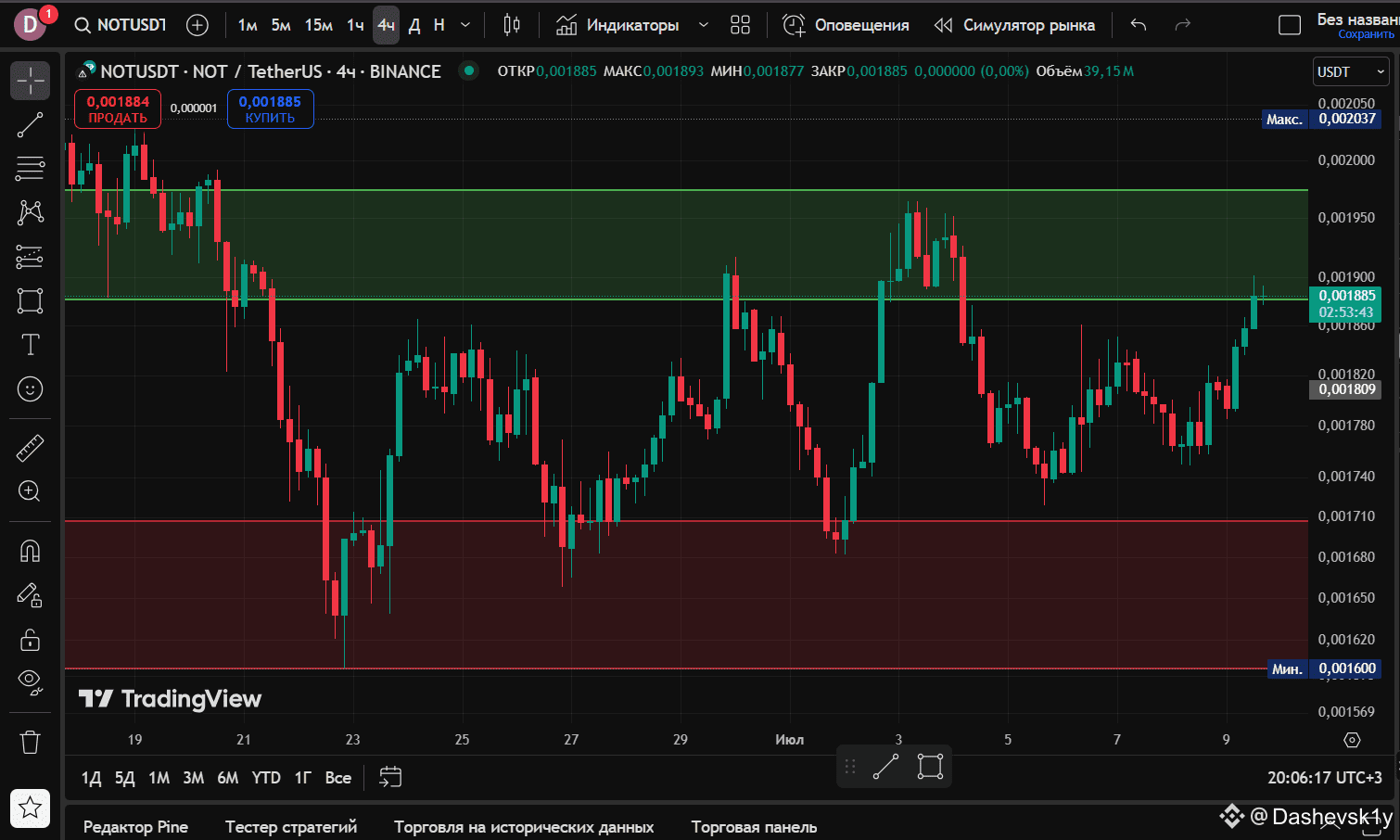The width and height of the screenshot is (1400, 840).
Task: Switch to Тестер стратегий tab
Action: (290, 827)
